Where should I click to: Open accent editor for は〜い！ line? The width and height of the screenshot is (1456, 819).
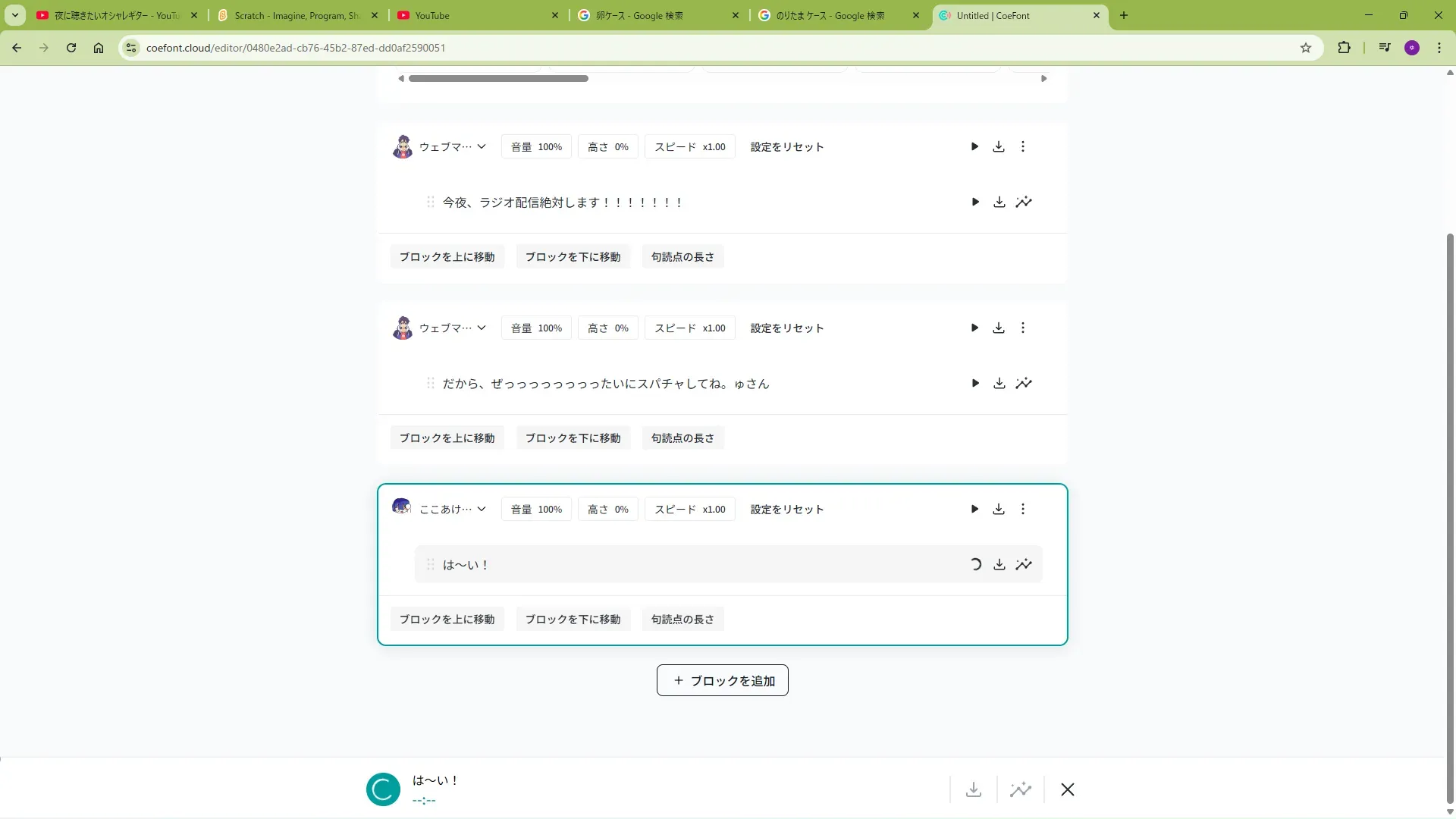point(1024,564)
